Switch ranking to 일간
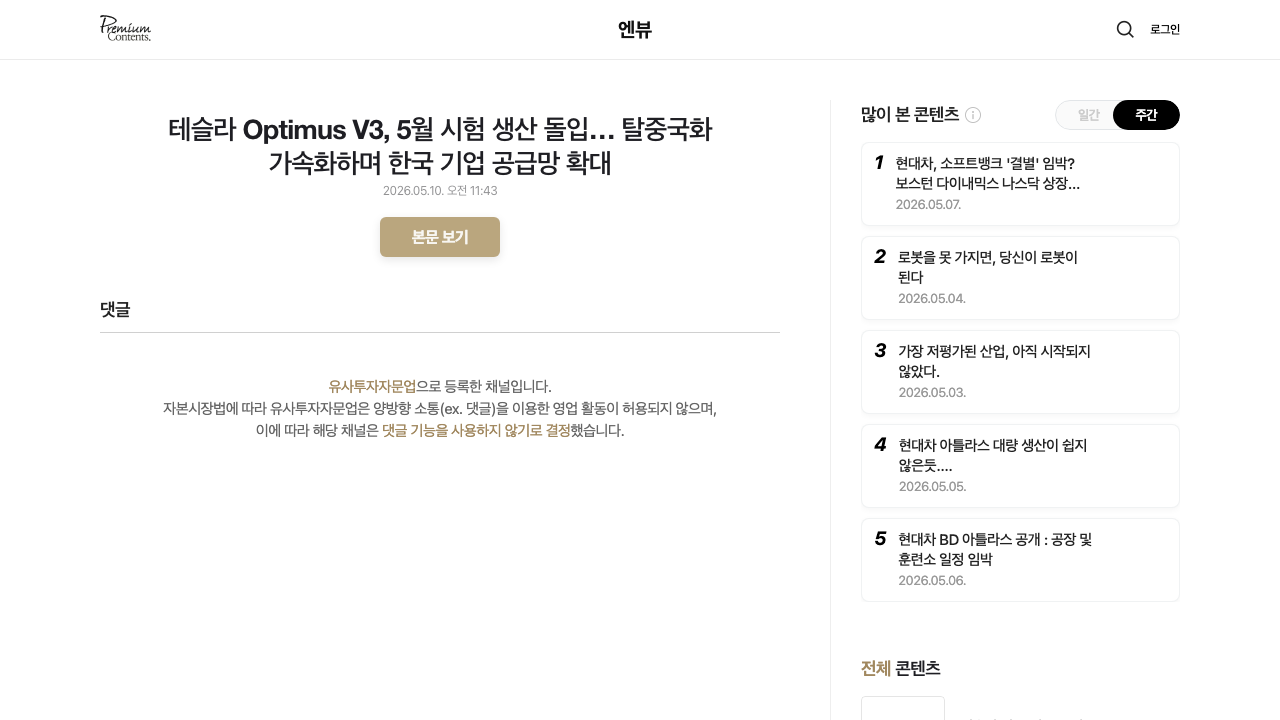The width and height of the screenshot is (1280, 720). click(x=1088, y=115)
